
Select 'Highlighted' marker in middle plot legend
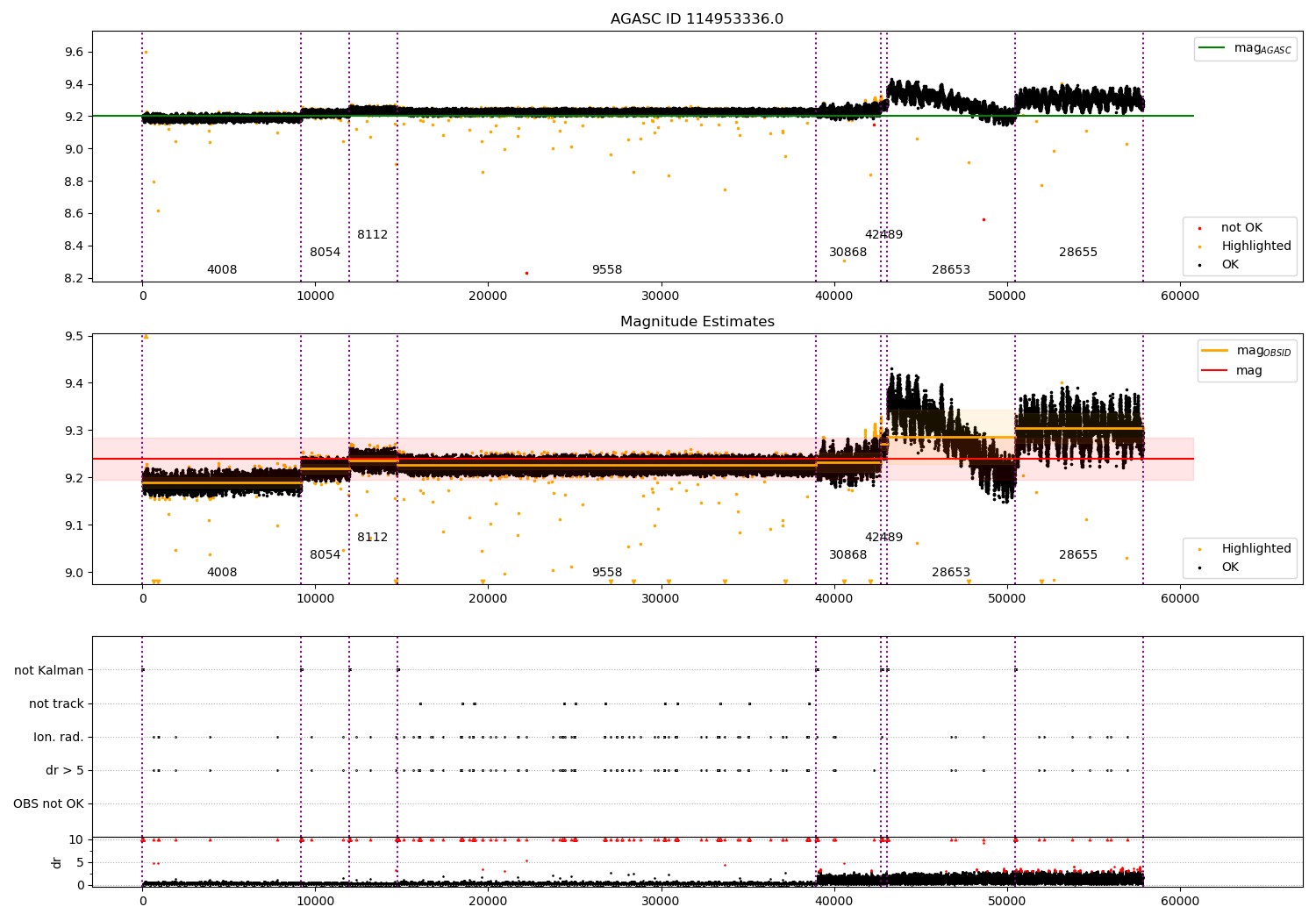point(1199,549)
